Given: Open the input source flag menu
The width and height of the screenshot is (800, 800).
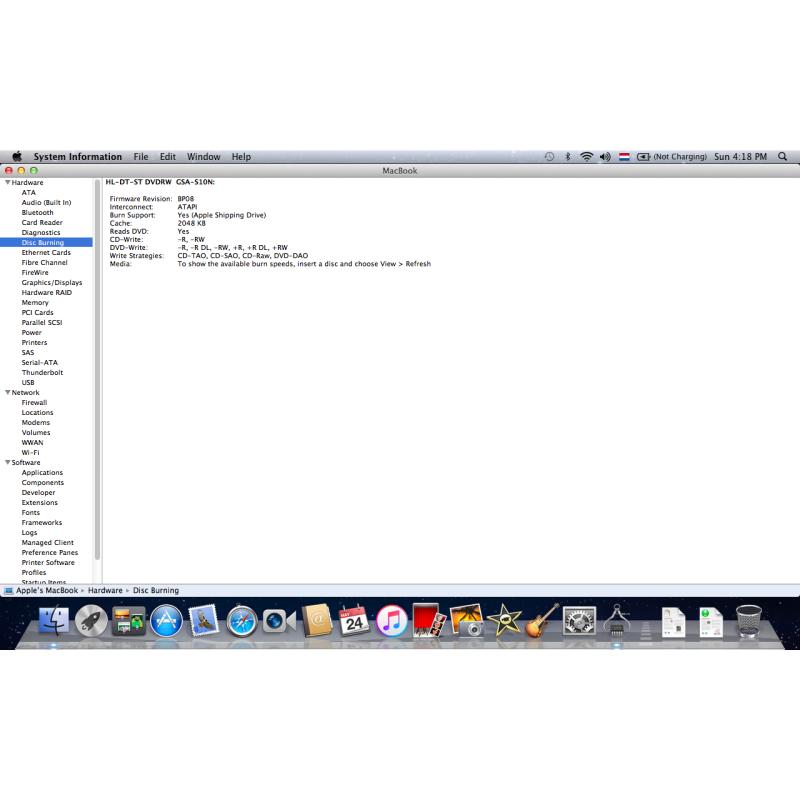Looking at the screenshot, I should pyautogui.click(x=624, y=157).
